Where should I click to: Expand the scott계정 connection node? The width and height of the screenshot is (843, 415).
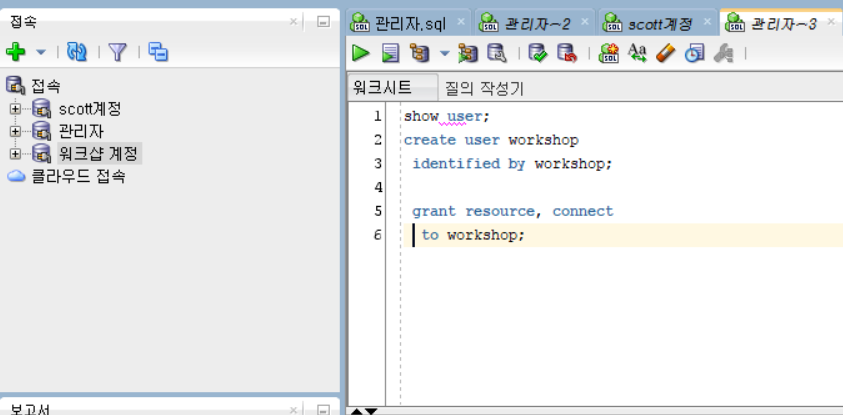point(15,109)
